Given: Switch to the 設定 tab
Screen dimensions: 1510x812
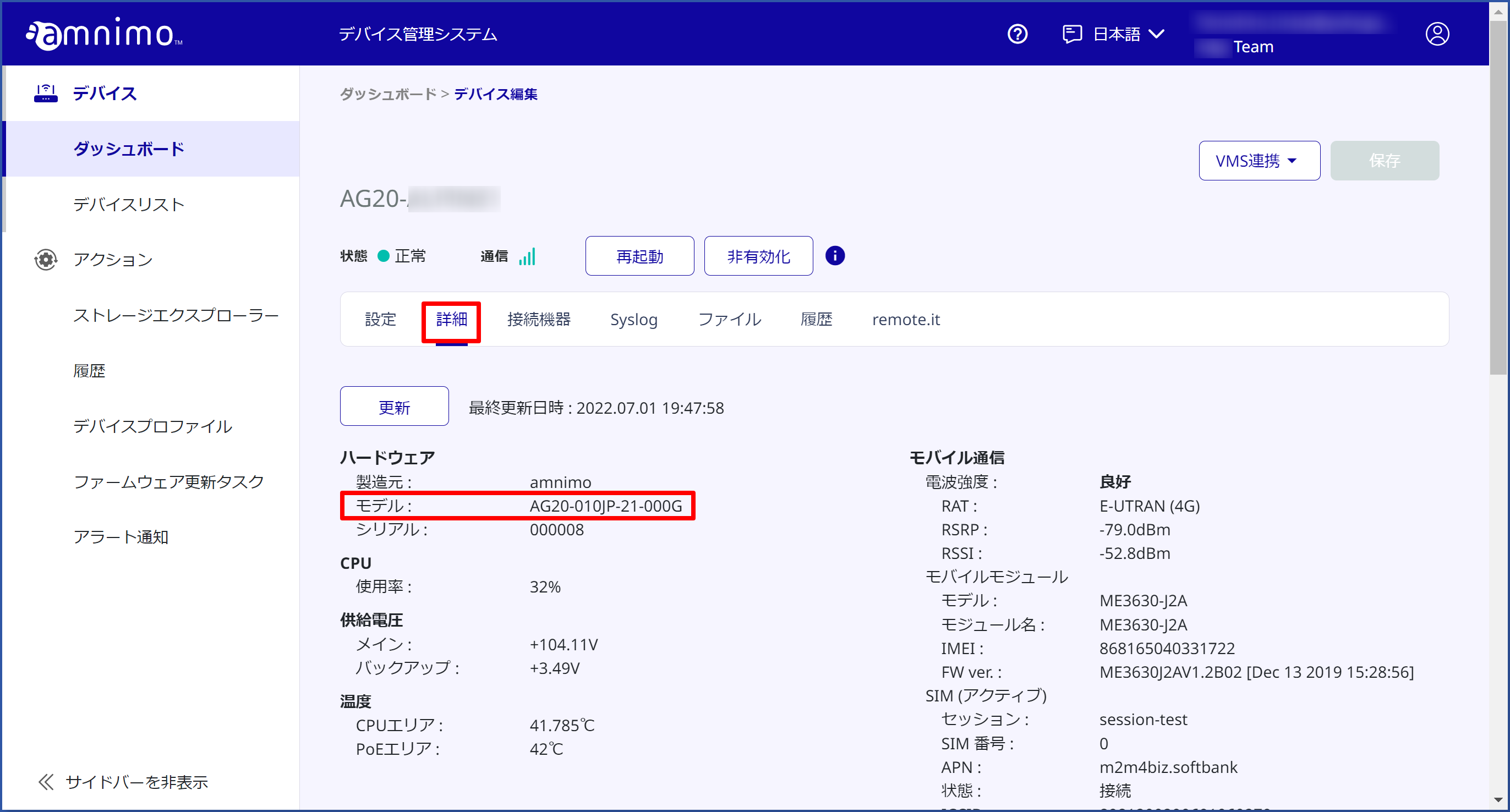Looking at the screenshot, I should click(380, 319).
